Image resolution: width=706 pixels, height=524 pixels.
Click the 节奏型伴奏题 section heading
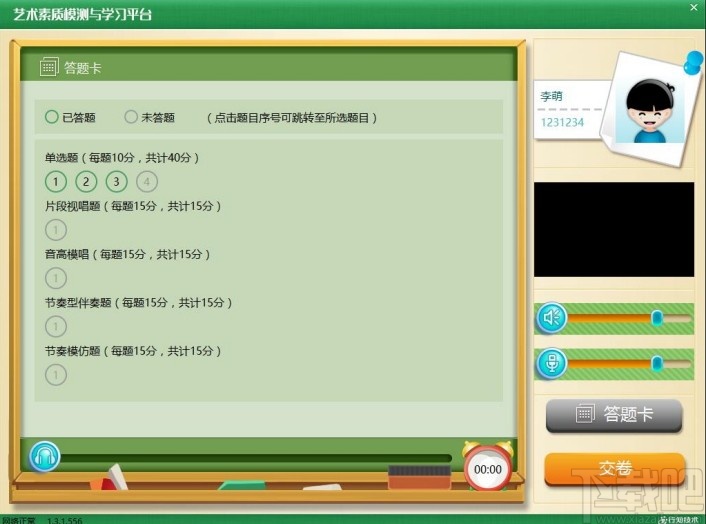coord(138,303)
